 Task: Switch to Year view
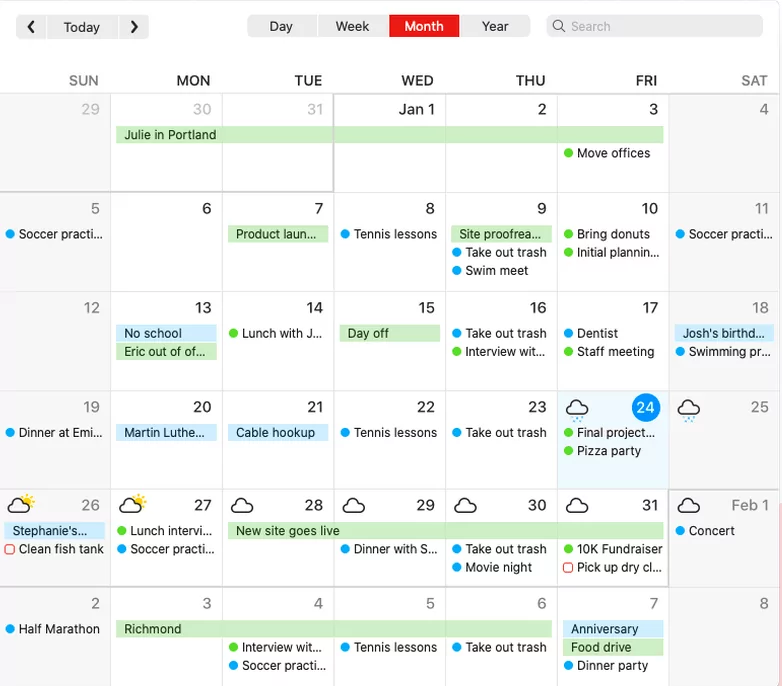[495, 26]
